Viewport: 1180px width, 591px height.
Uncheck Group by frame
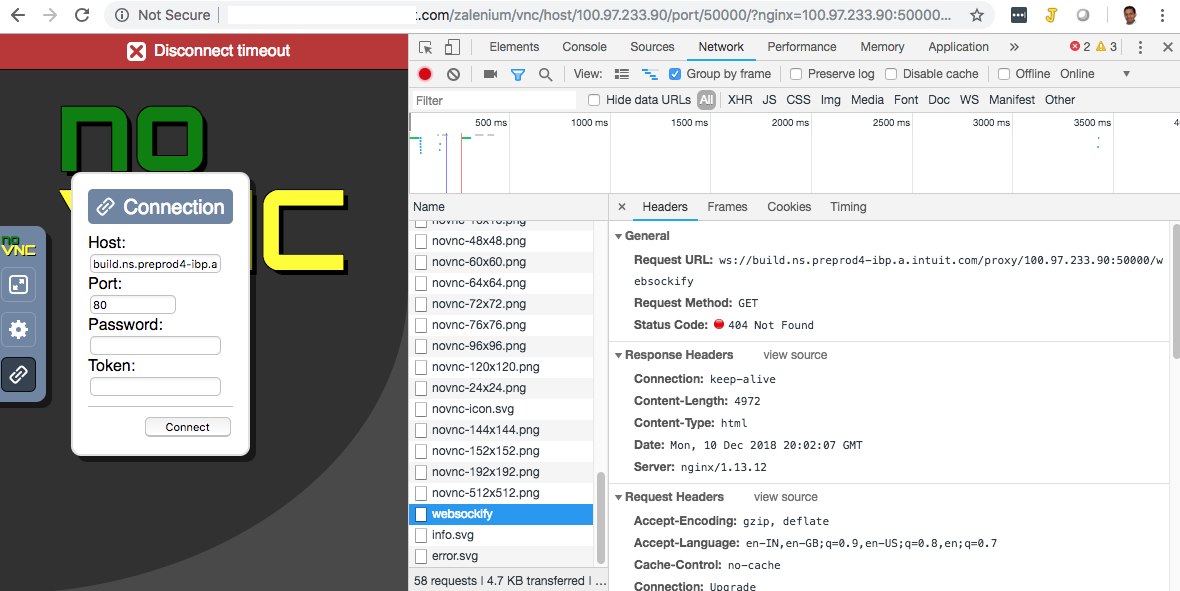point(674,73)
